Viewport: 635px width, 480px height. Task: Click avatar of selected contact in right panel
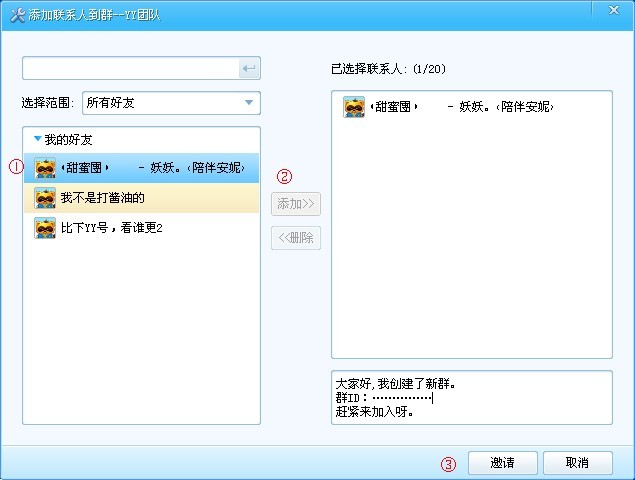click(354, 107)
